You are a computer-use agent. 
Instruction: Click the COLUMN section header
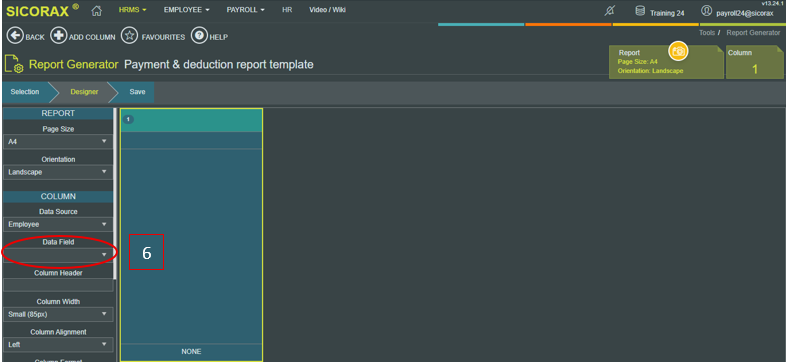coord(58,196)
